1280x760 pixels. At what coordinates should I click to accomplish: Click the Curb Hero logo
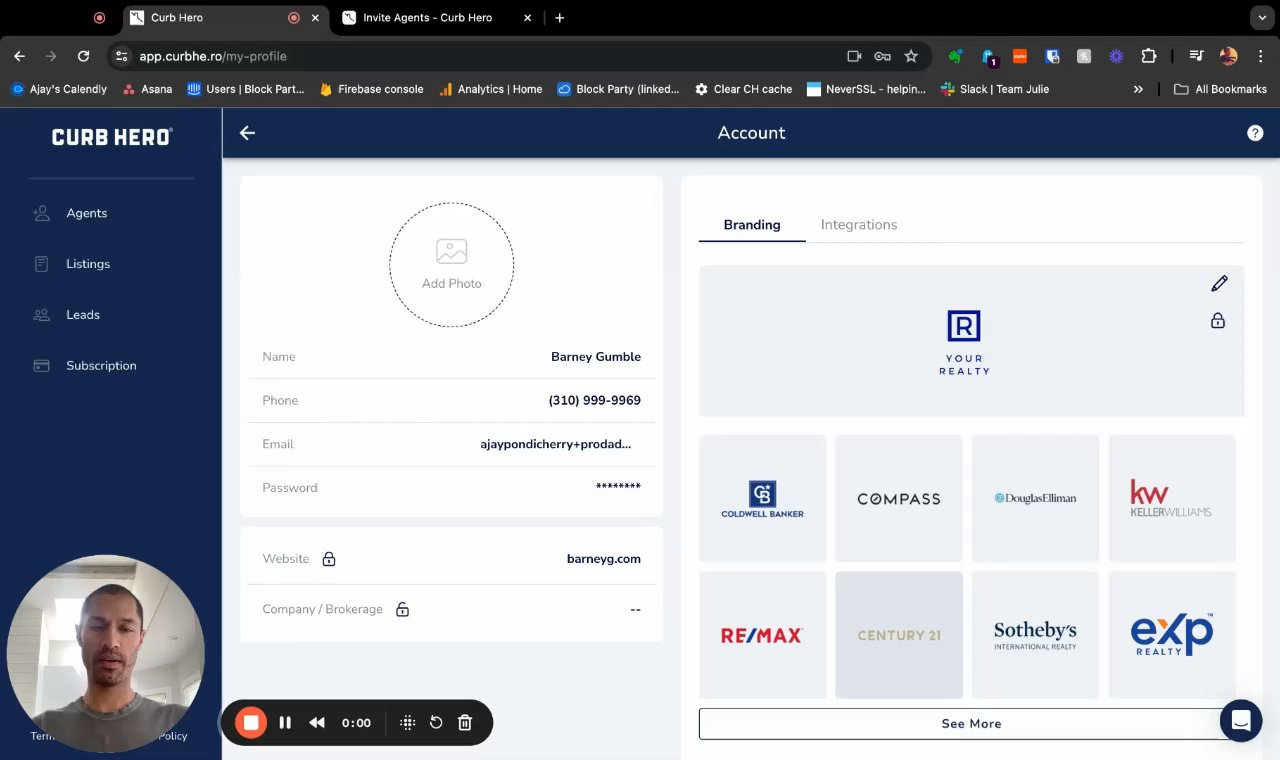pyautogui.click(x=112, y=137)
